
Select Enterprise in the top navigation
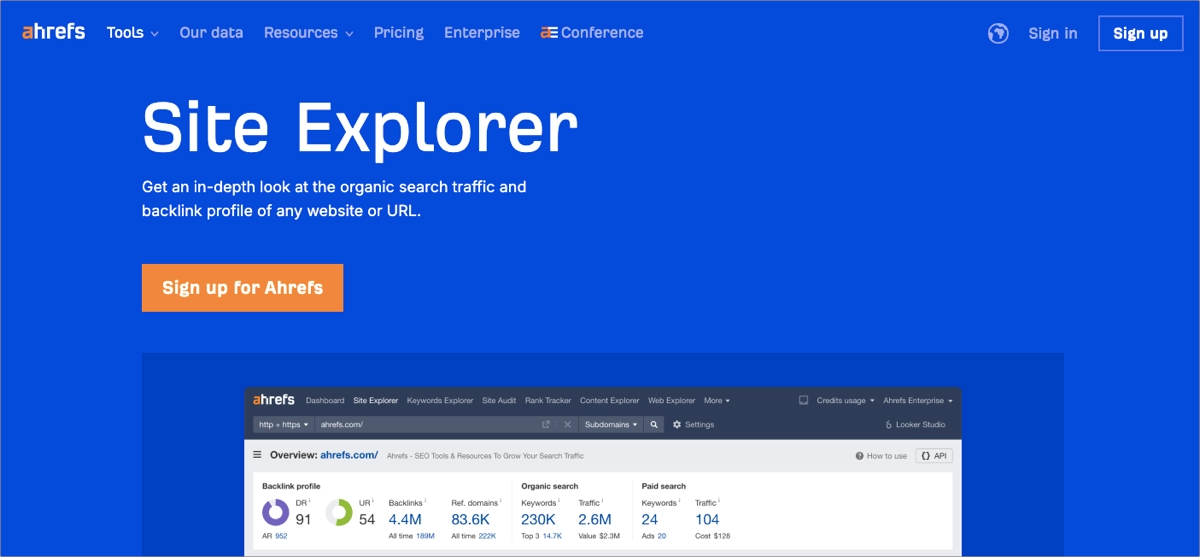(482, 33)
